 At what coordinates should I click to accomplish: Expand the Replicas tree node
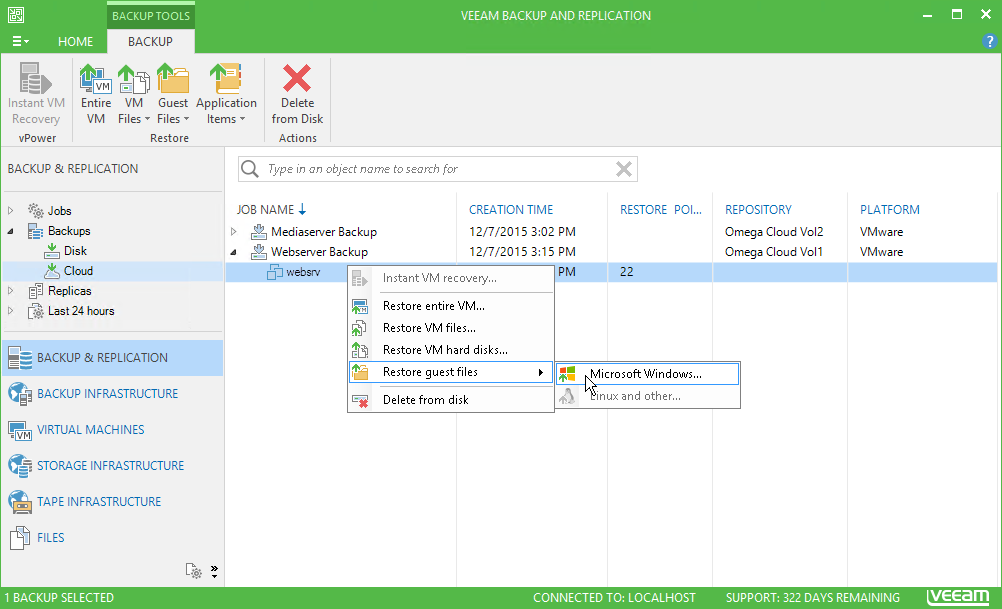pos(10,291)
